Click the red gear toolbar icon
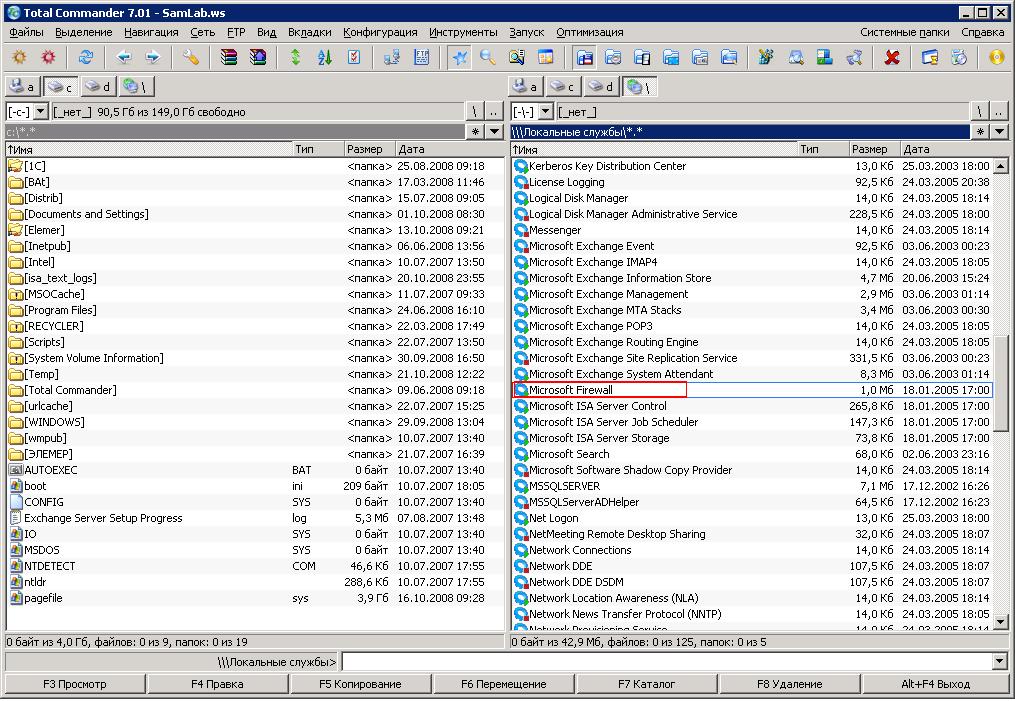 tap(49, 58)
